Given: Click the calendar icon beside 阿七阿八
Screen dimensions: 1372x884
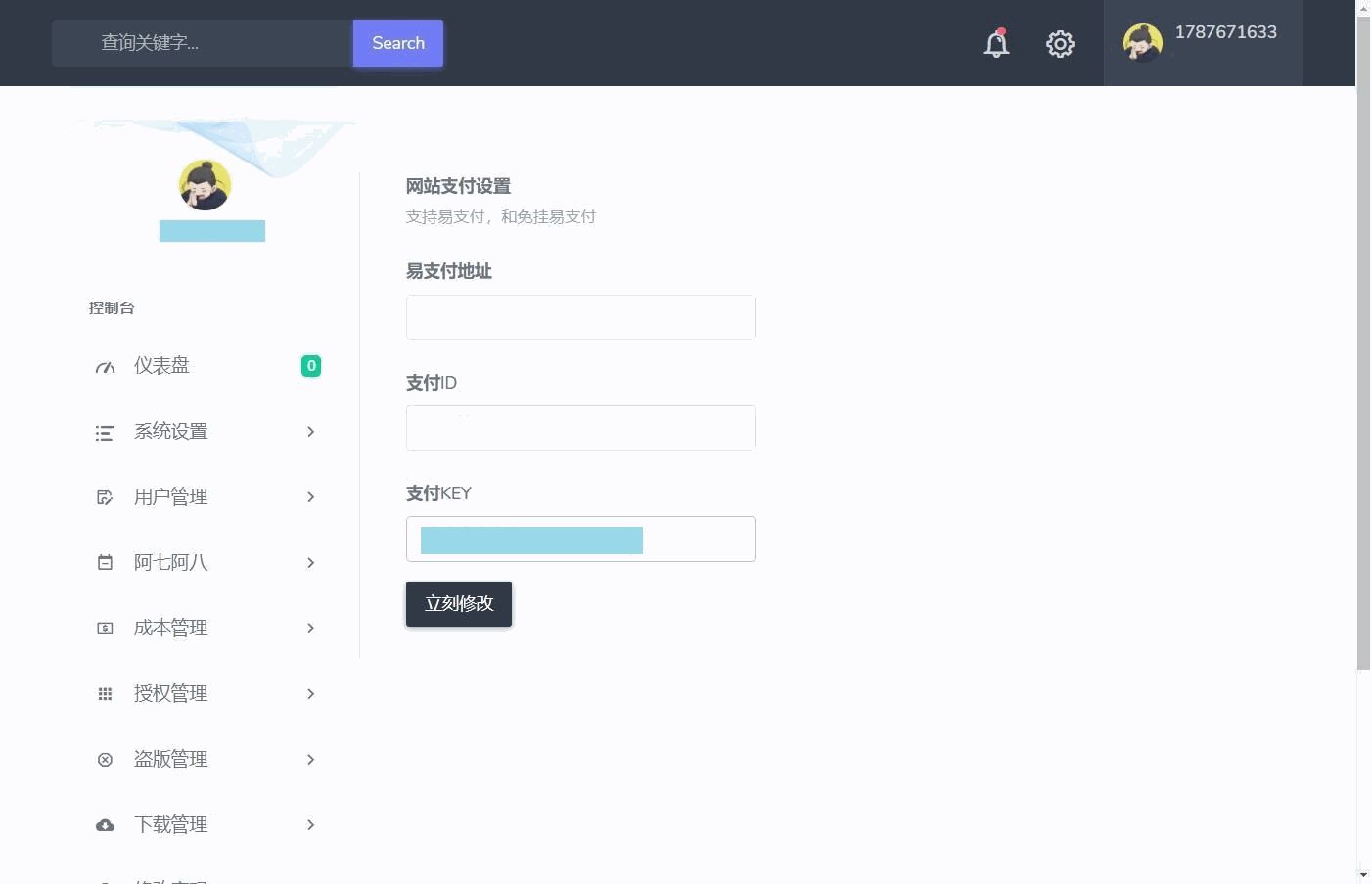Looking at the screenshot, I should coord(105,563).
